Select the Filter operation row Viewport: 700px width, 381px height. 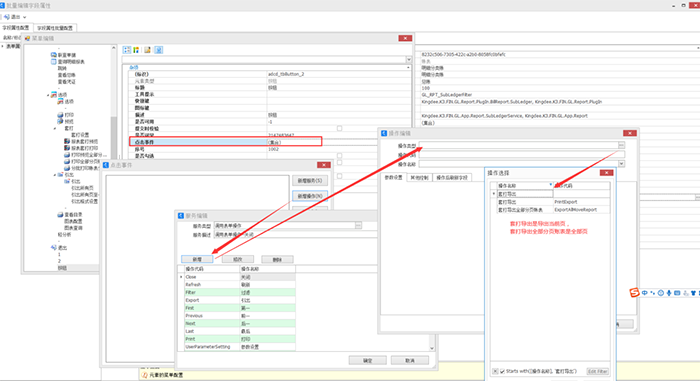tap(240, 292)
